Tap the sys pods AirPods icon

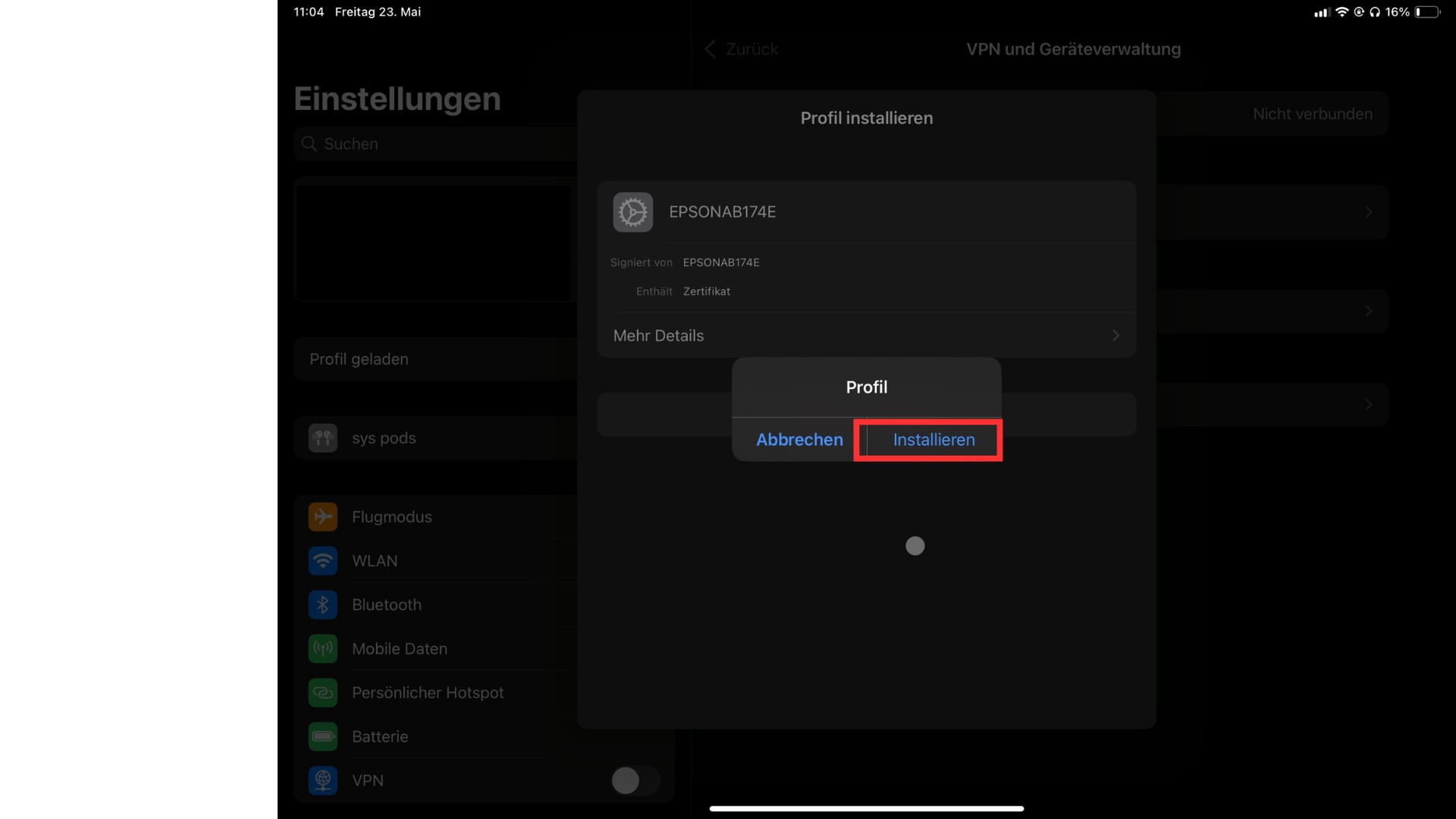323,438
